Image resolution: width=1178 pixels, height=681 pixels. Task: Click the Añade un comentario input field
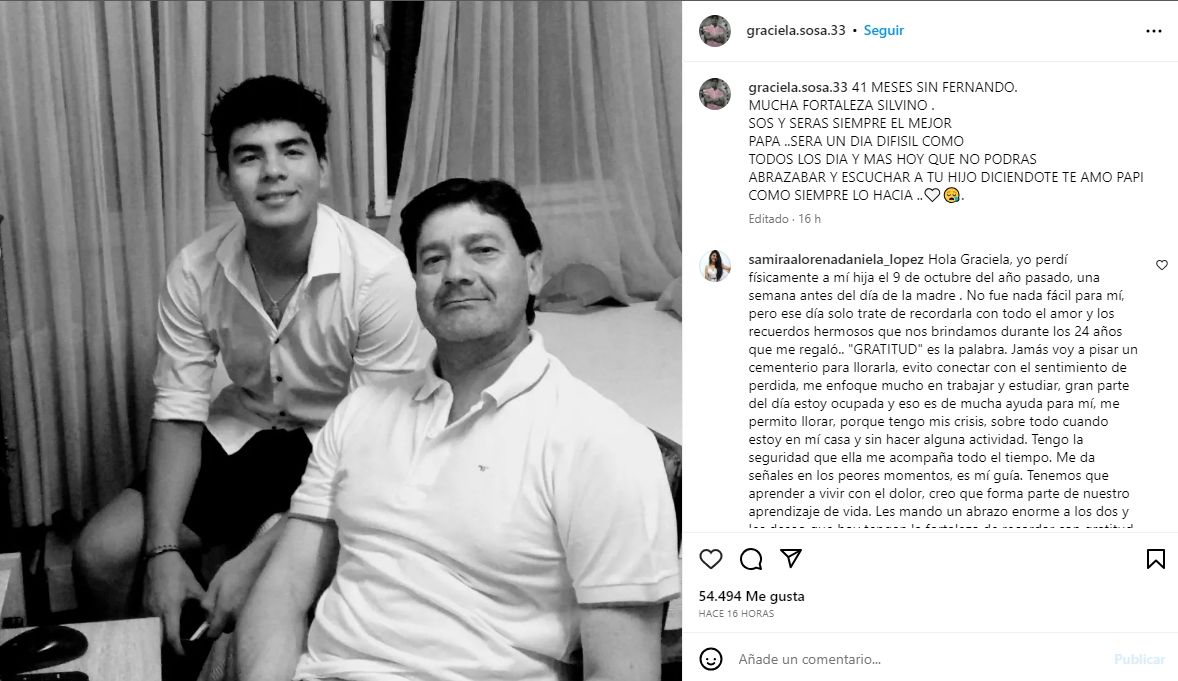[x=918, y=659]
